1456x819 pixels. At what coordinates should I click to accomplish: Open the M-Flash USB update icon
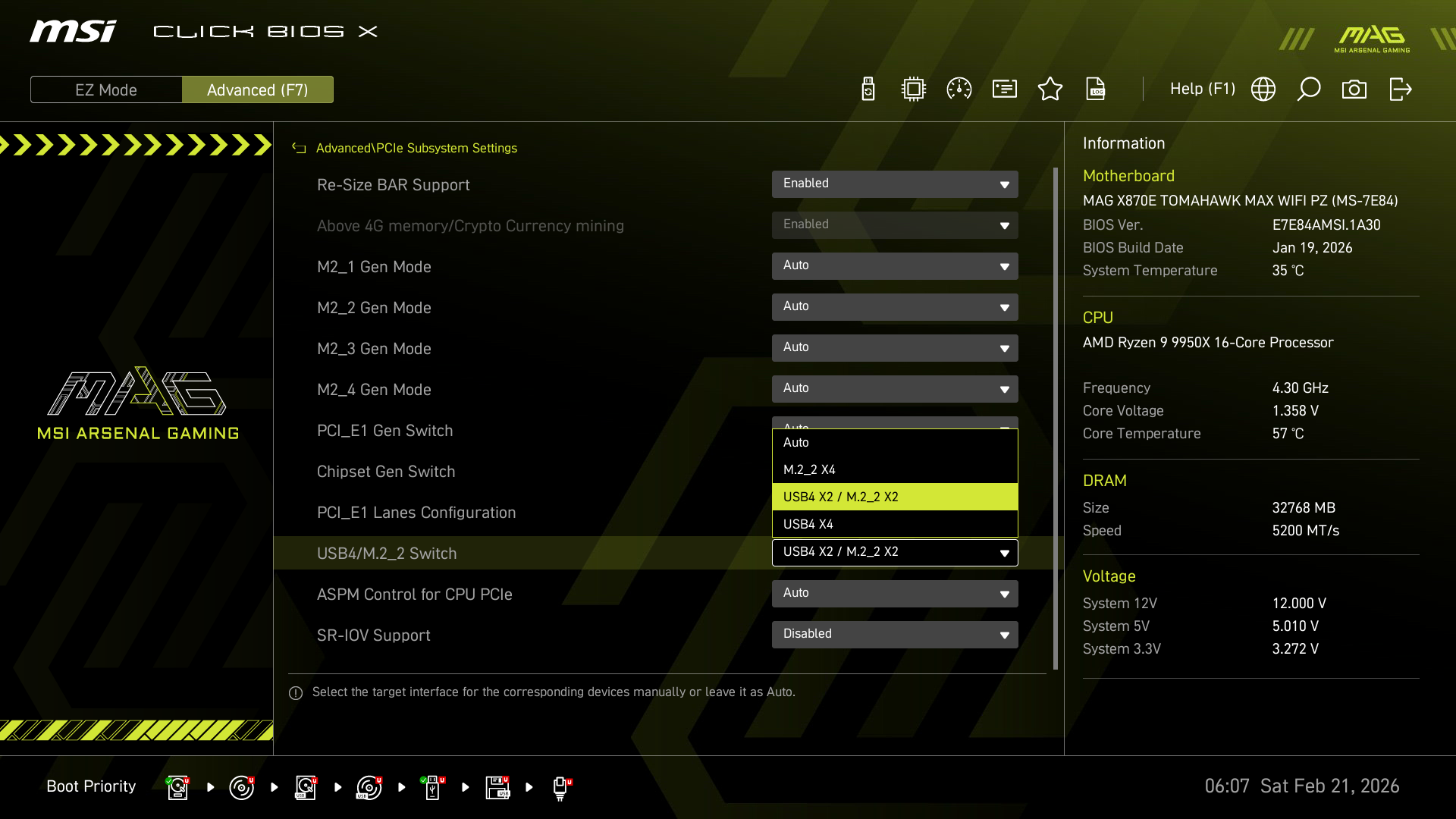coord(868,89)
